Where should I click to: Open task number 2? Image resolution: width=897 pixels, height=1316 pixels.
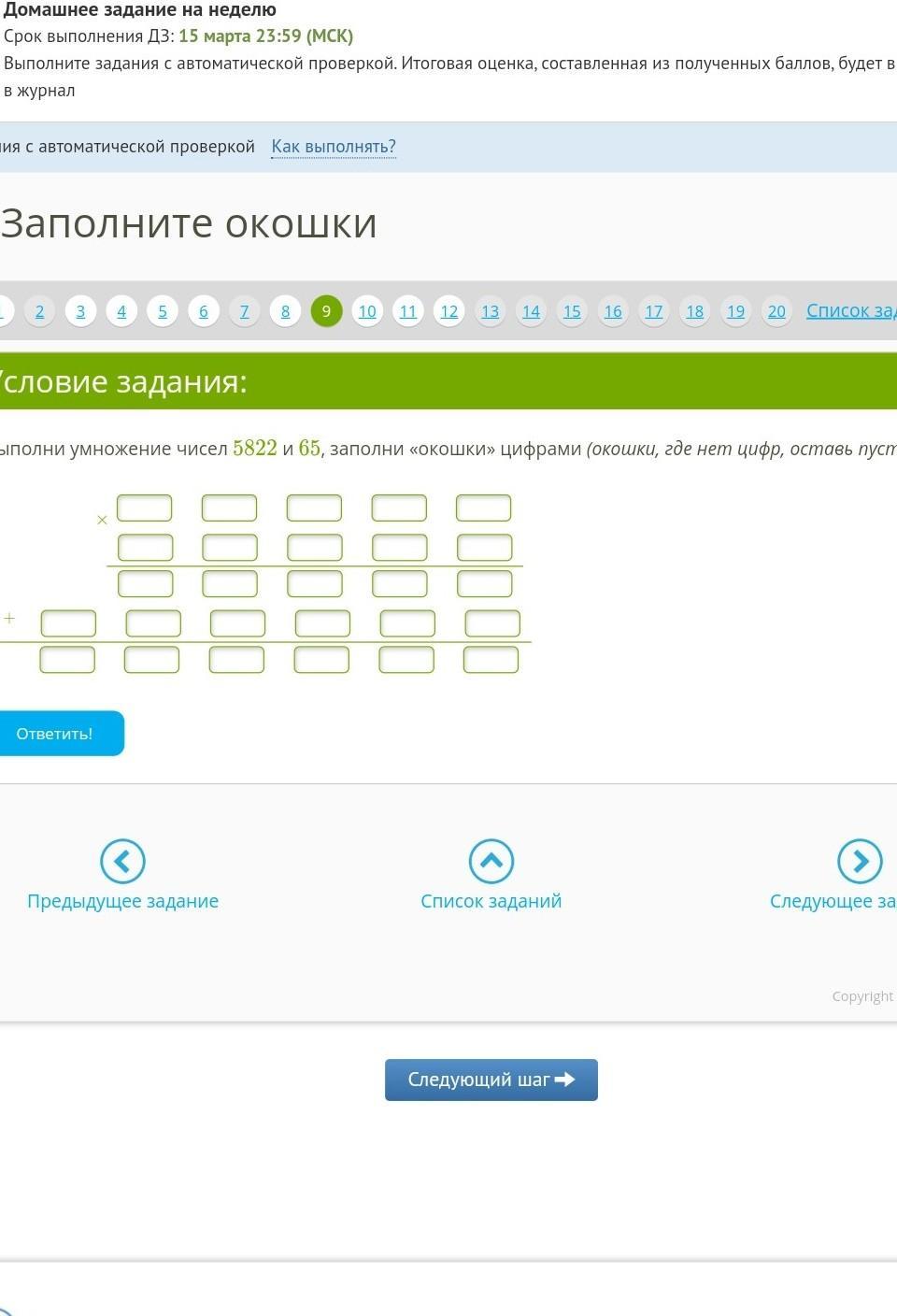coord(39,311)
